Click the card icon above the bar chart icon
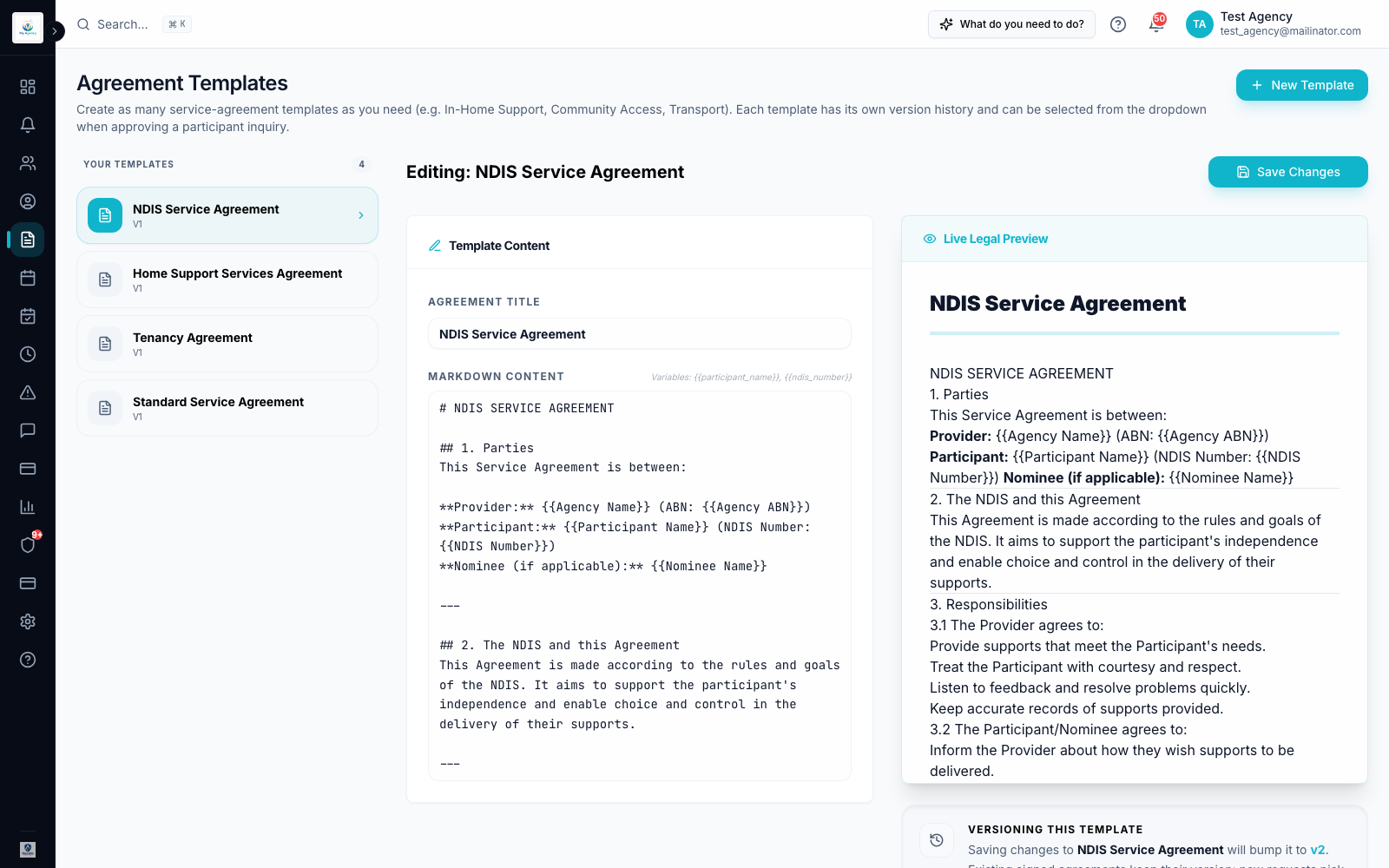The image size is (1389, 868). click(28, 469)
